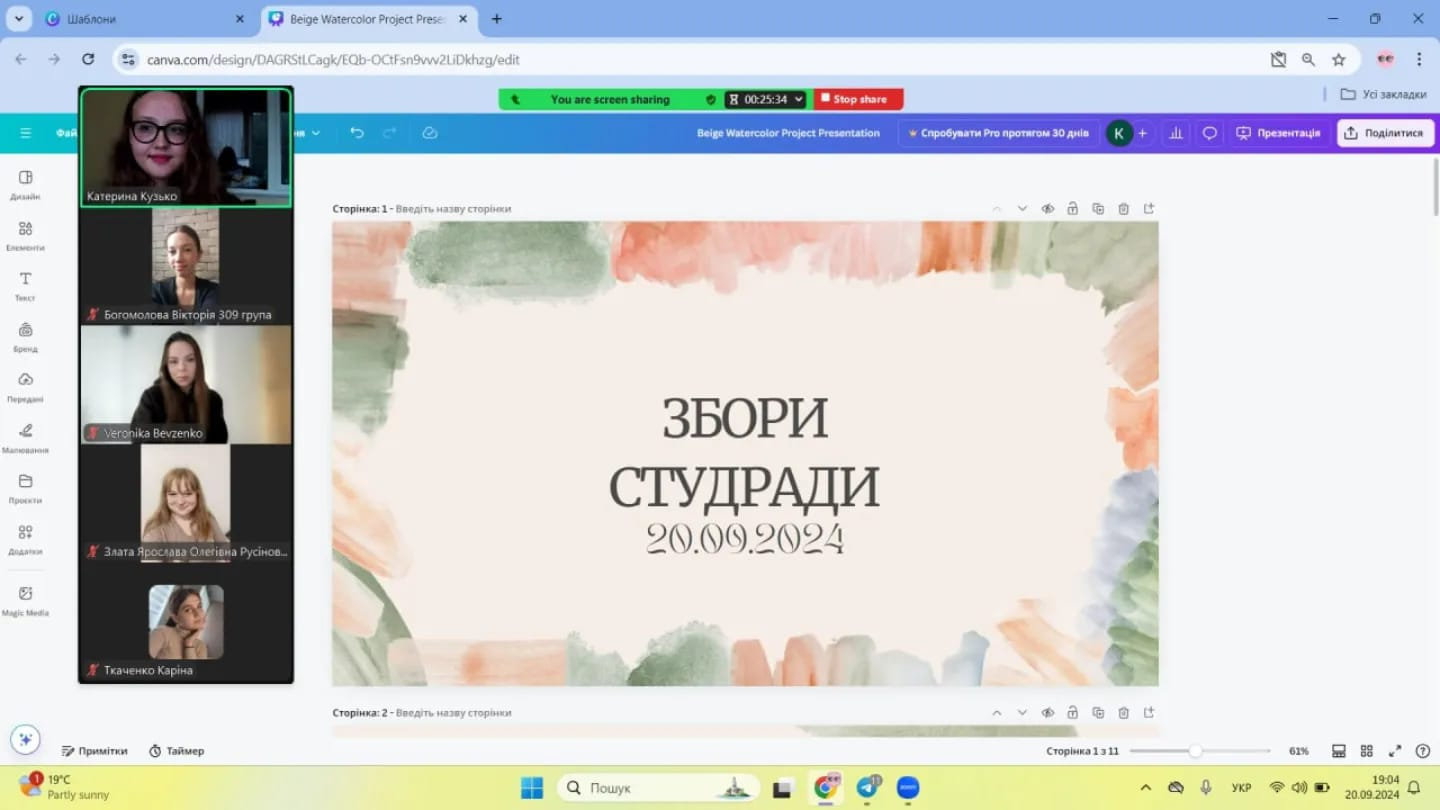Open the Бренд panel in the sidebar
1440x810 pixels.
[25, 337]
